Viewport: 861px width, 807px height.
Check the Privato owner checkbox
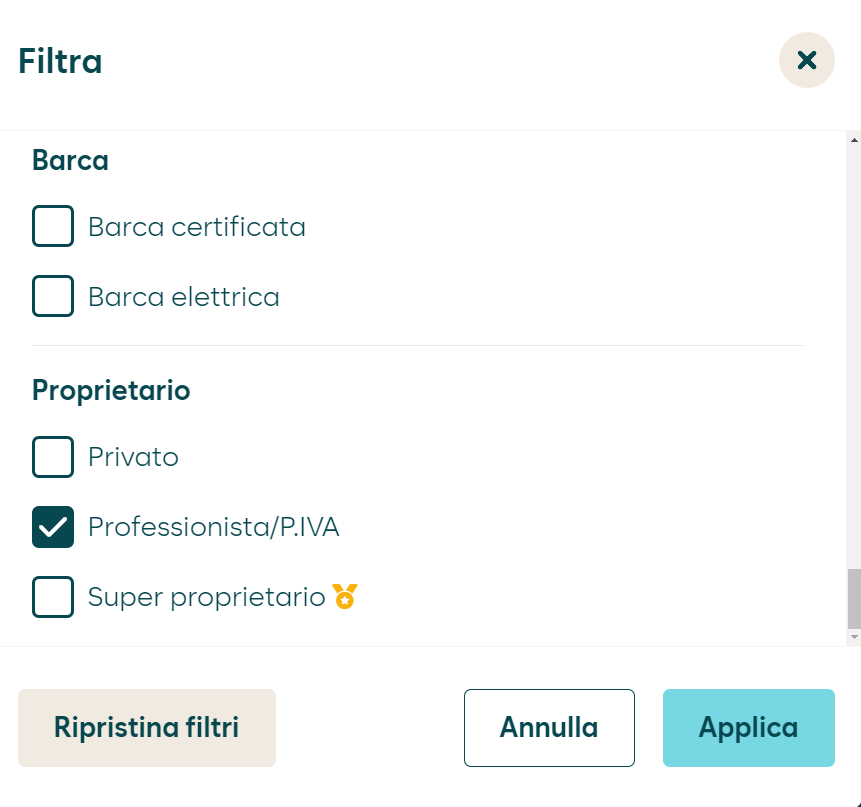53,457
